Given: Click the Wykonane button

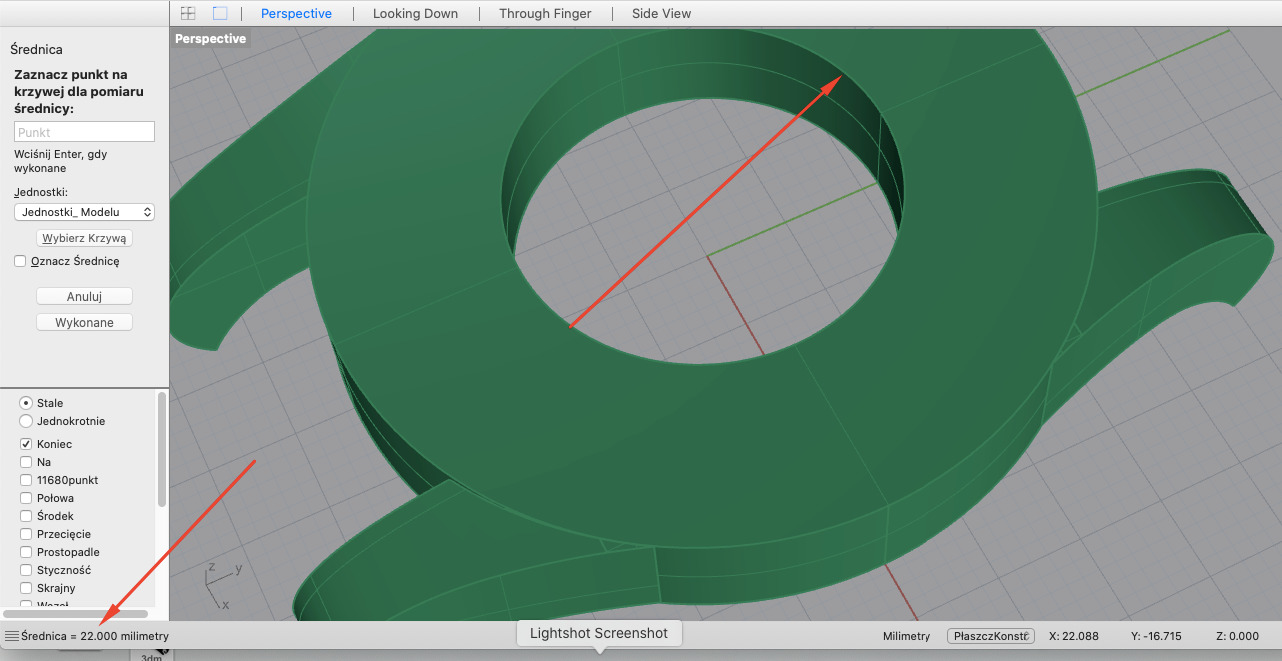Looking at the screenshot, I should (84, 322).
